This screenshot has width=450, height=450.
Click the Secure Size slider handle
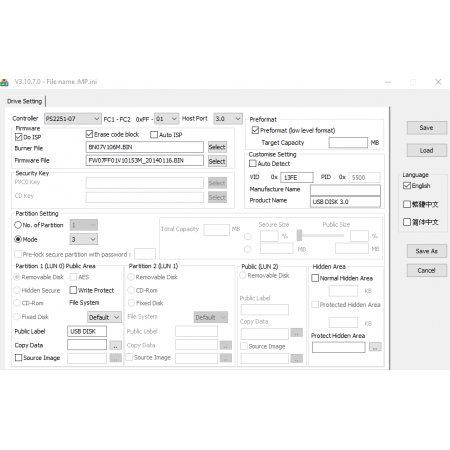point(300,235)
